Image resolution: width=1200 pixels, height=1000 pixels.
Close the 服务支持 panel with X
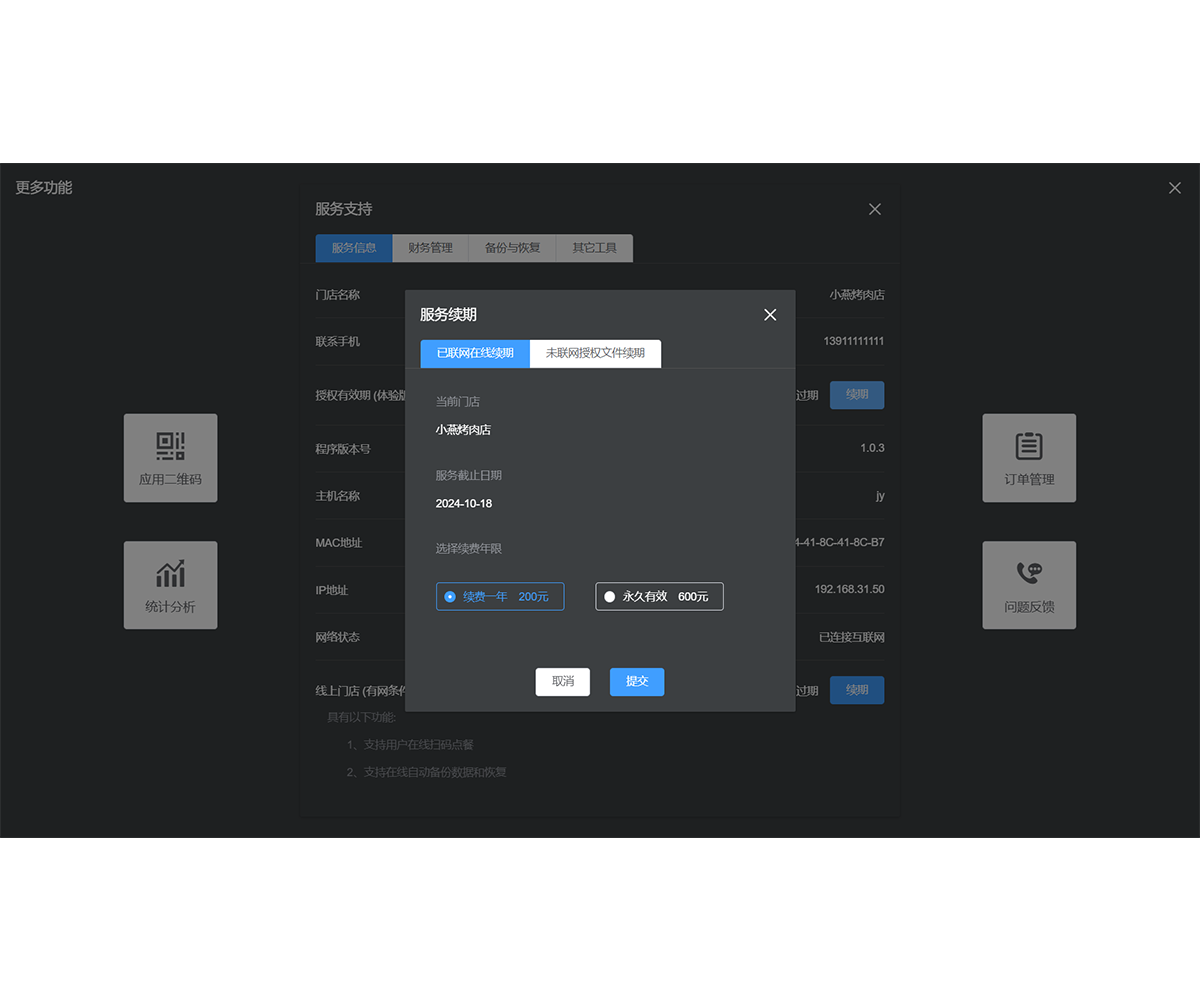click(x=875, y=209)
